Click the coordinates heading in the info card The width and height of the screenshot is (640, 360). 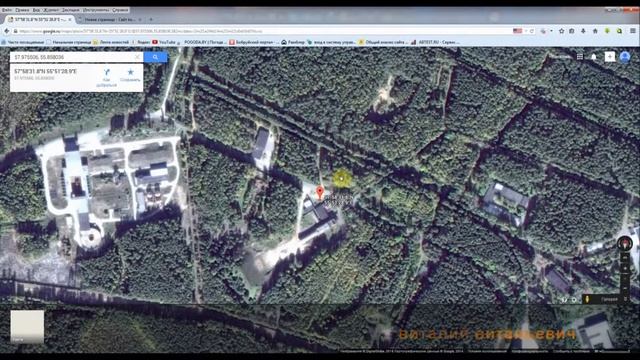45,71
